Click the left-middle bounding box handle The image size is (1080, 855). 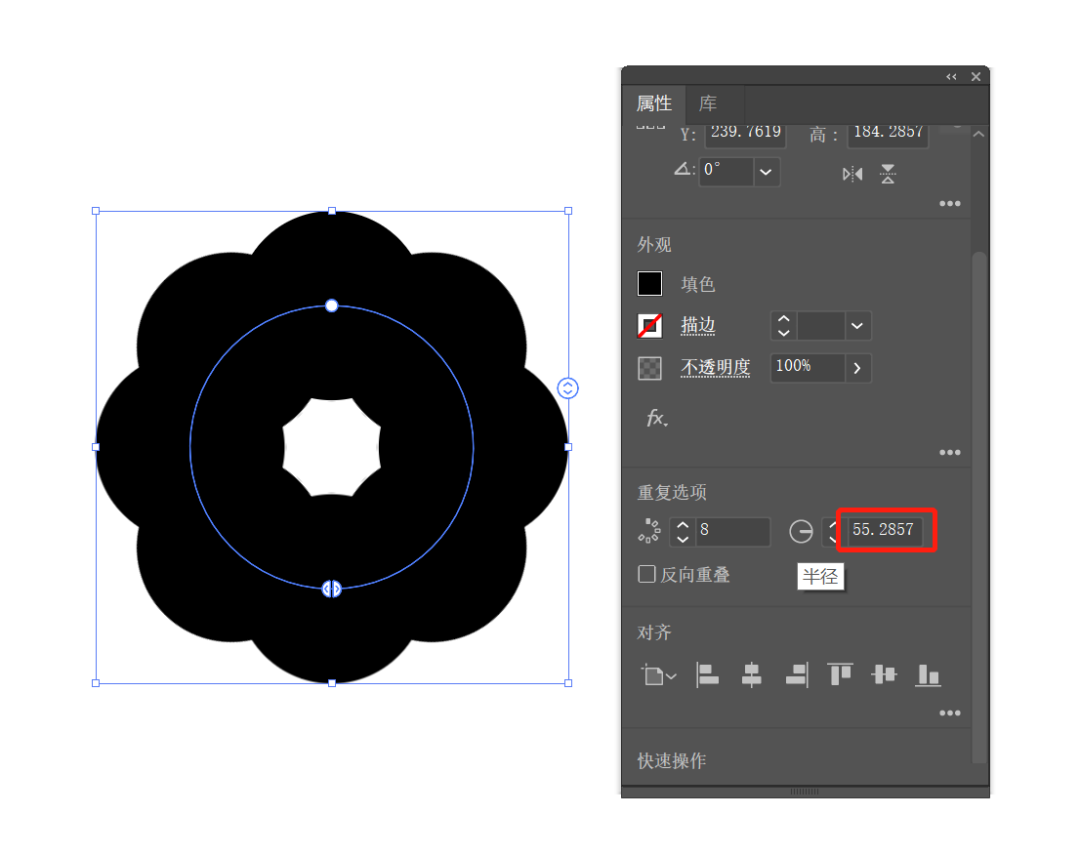pos(96,447)
